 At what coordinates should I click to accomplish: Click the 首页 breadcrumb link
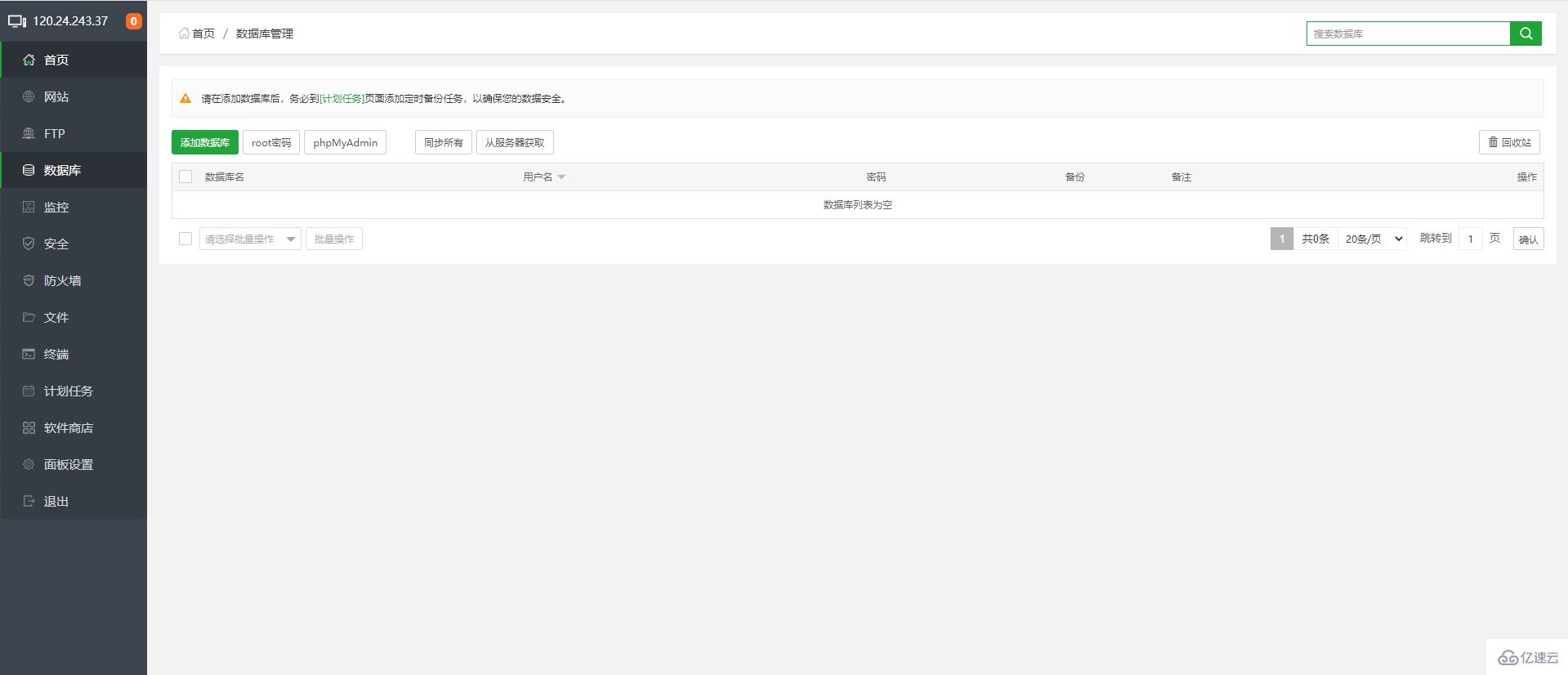203,34
